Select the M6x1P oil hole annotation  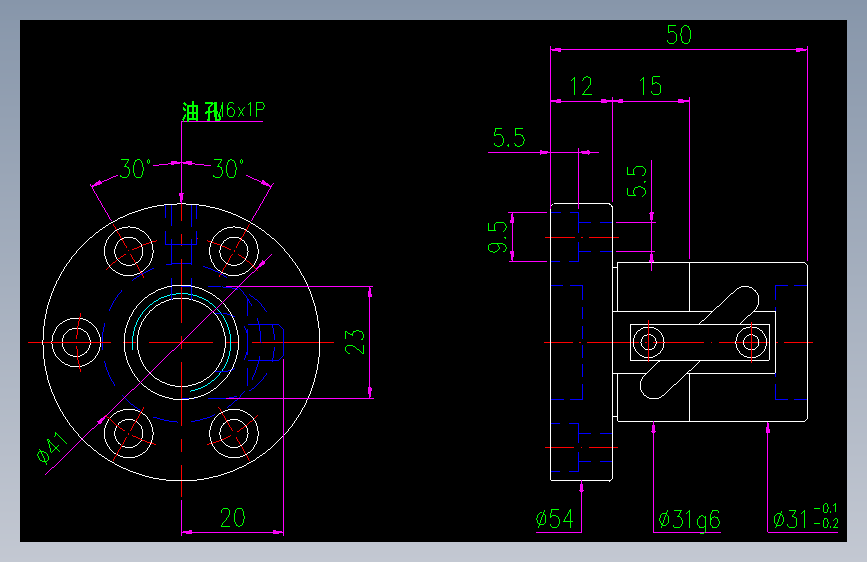[224, 111]
